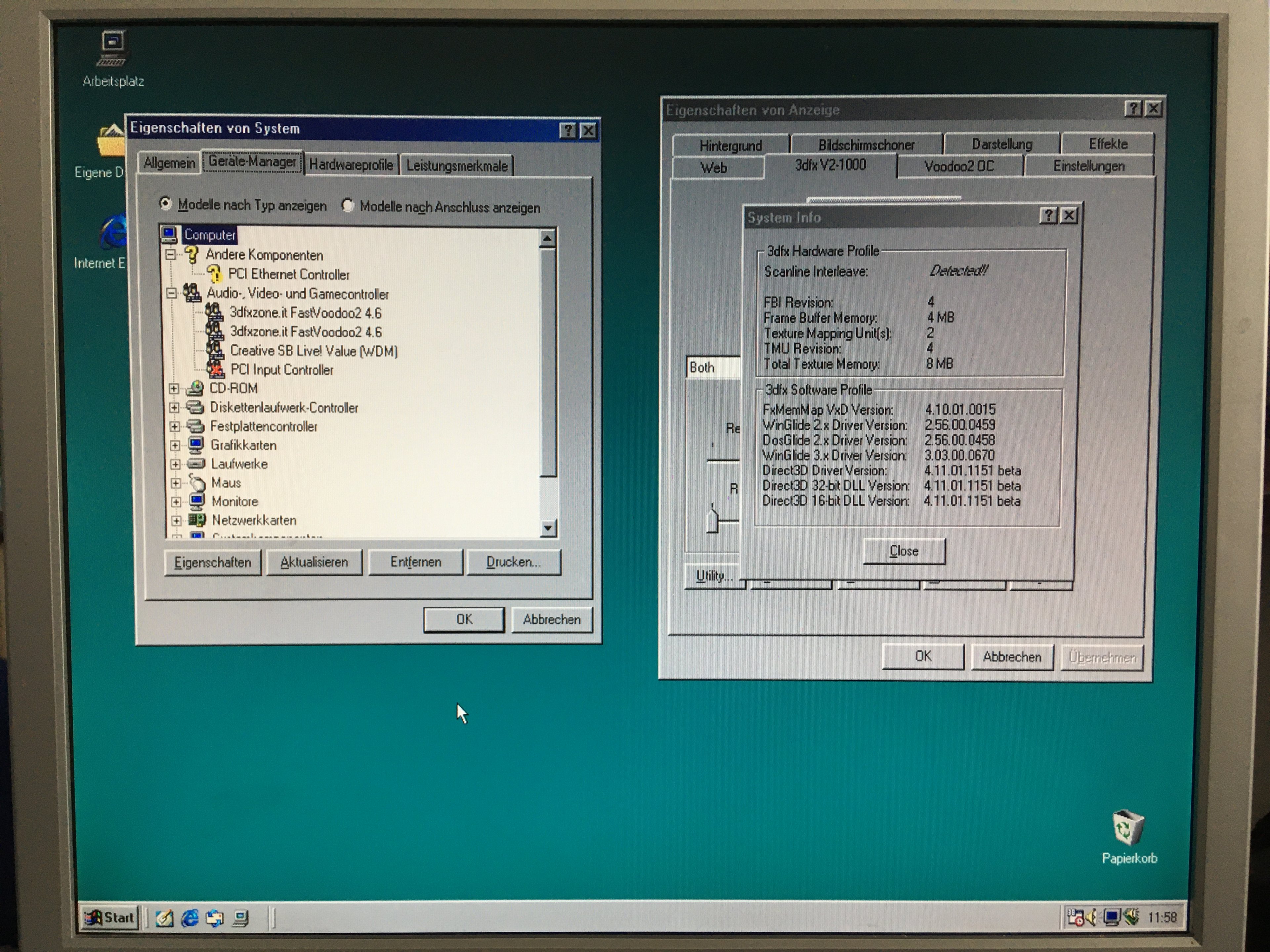Switch to the Leistungsmerkmale tab
The width and height of the screenshot is (1270, 952).
point(456,166)
